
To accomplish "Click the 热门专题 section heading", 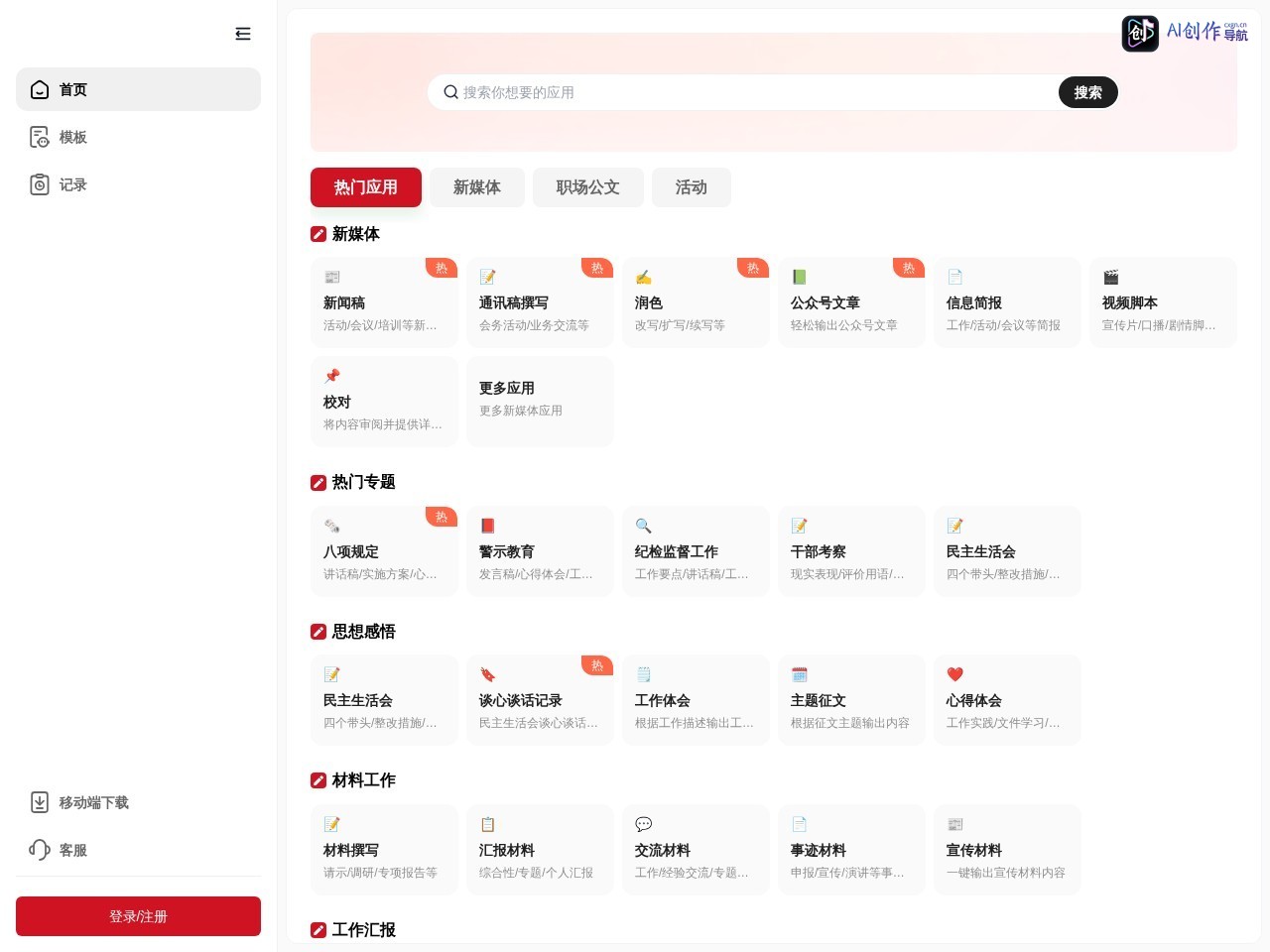I will point(364,482).
